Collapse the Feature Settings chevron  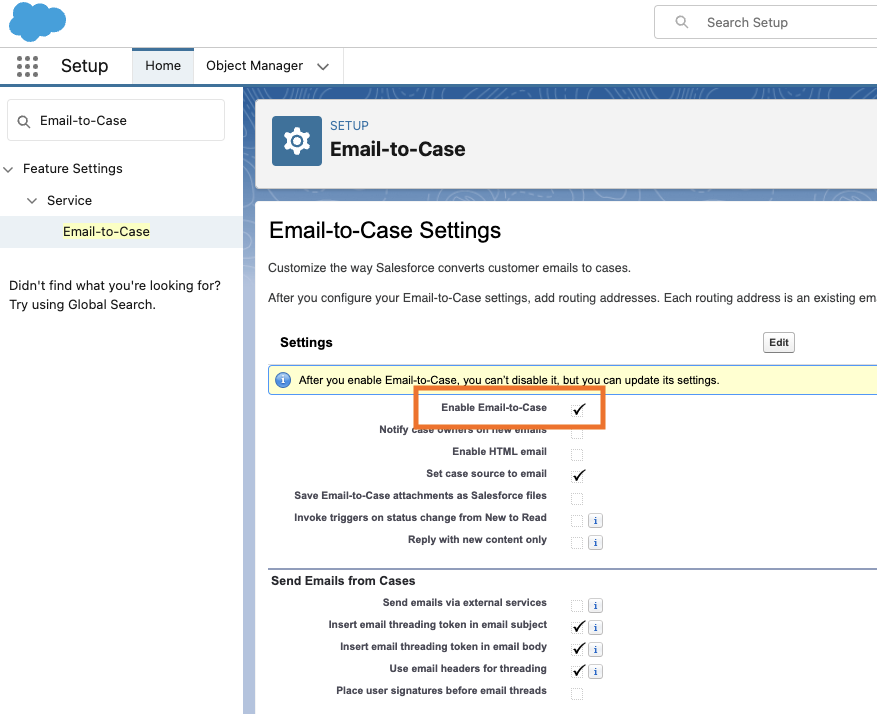click(8, 169)
